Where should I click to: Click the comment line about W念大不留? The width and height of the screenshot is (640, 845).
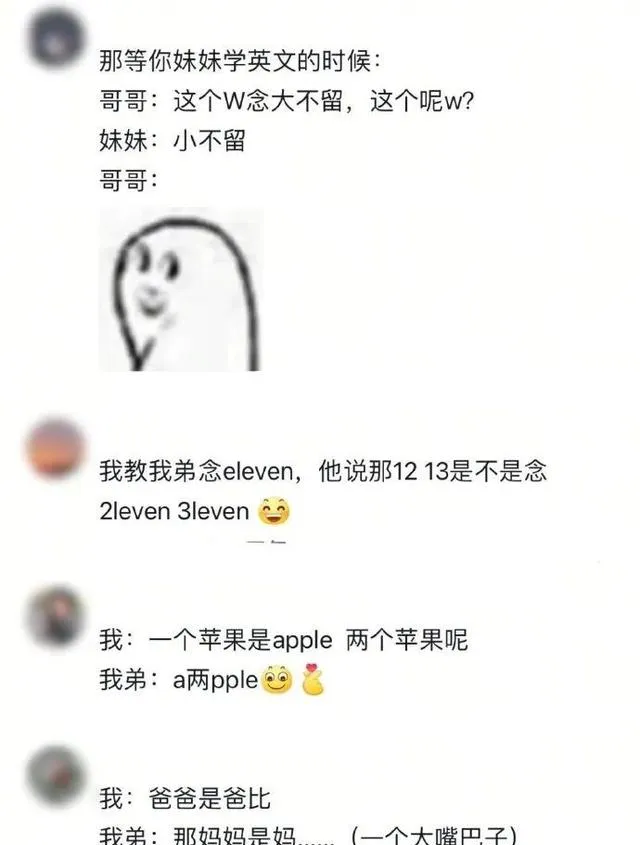[286, 101]
